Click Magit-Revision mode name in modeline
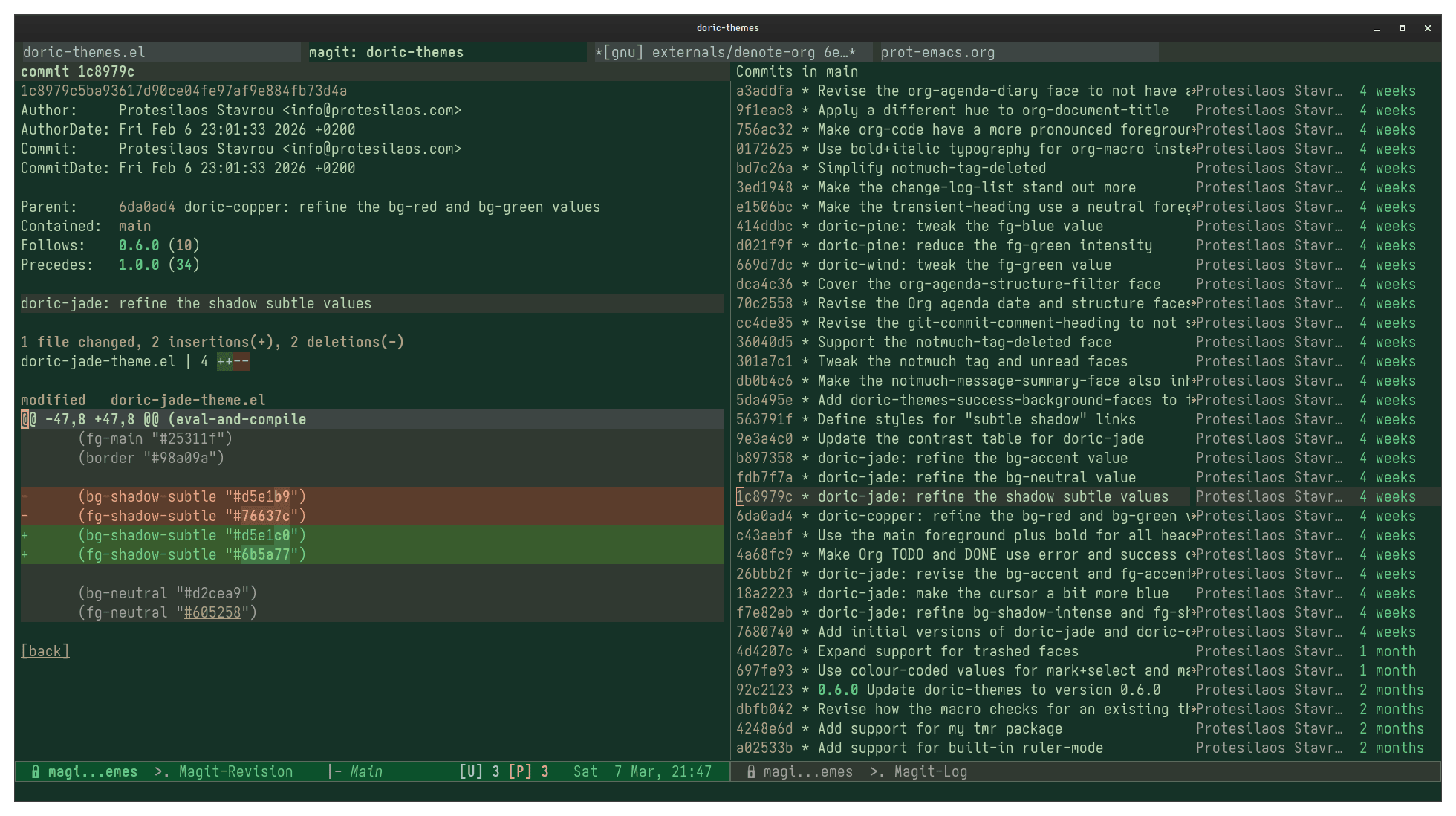 coord(235,771)
